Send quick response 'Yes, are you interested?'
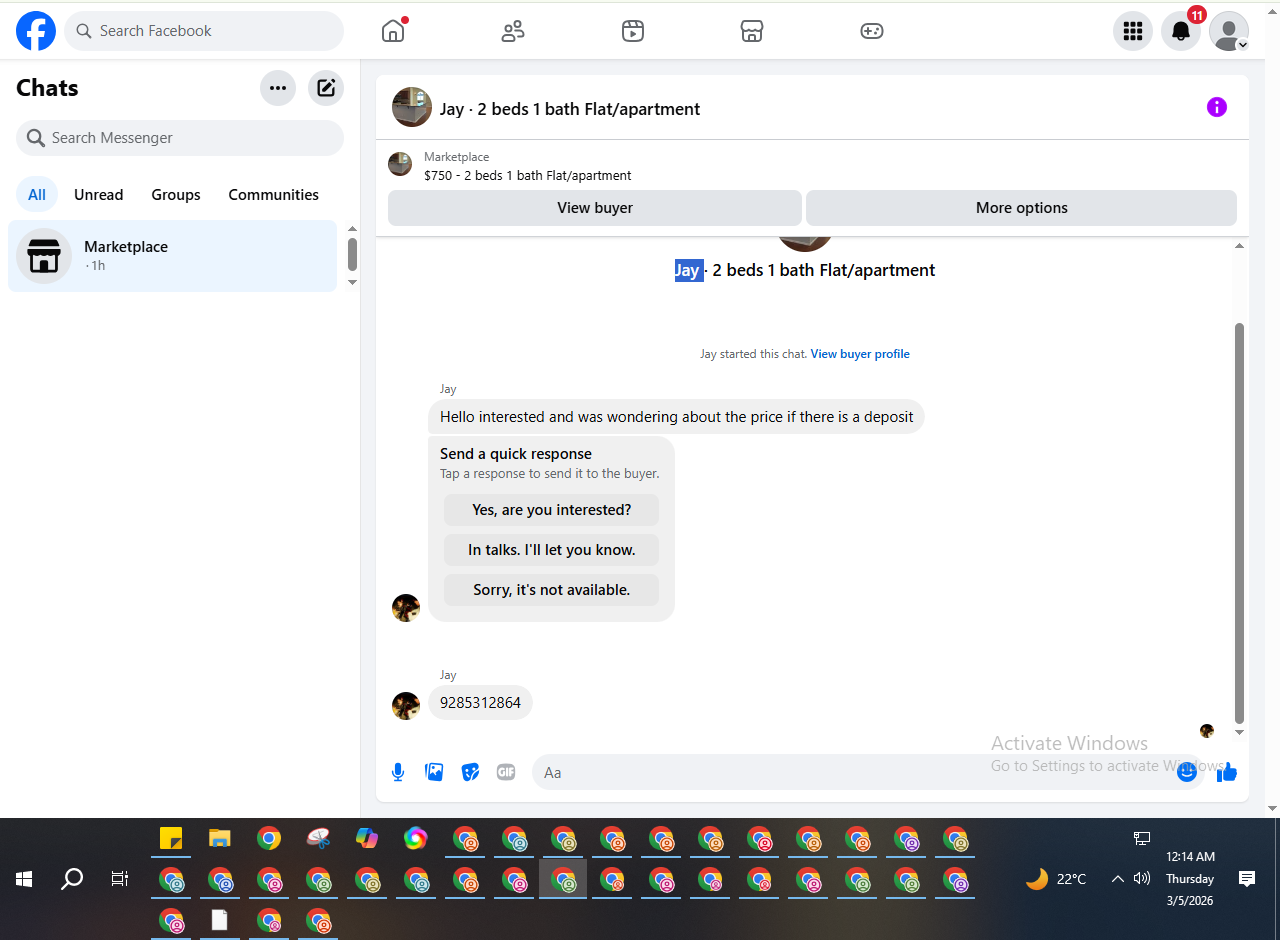This screenshot has height=940, width=1280. [x=552, y=510]
